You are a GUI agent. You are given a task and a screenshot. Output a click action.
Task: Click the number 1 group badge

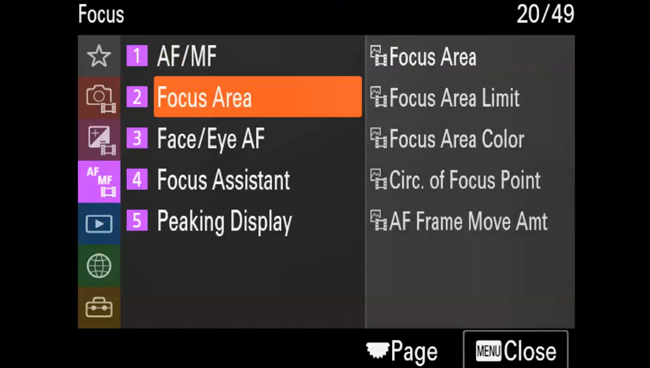pos(137,56)
